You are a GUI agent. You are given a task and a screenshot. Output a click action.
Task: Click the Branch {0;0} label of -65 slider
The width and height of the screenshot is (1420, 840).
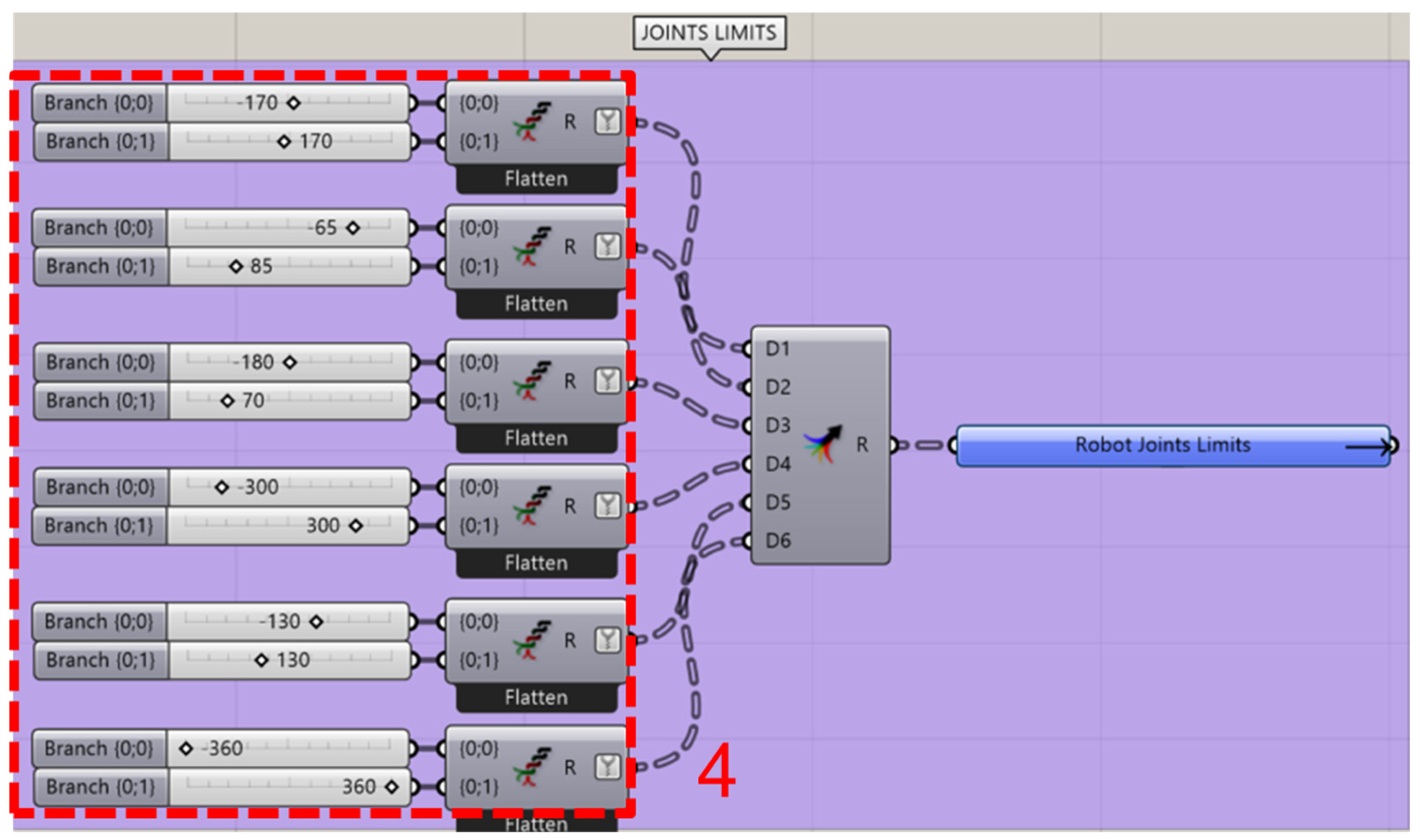pos(99,228)
